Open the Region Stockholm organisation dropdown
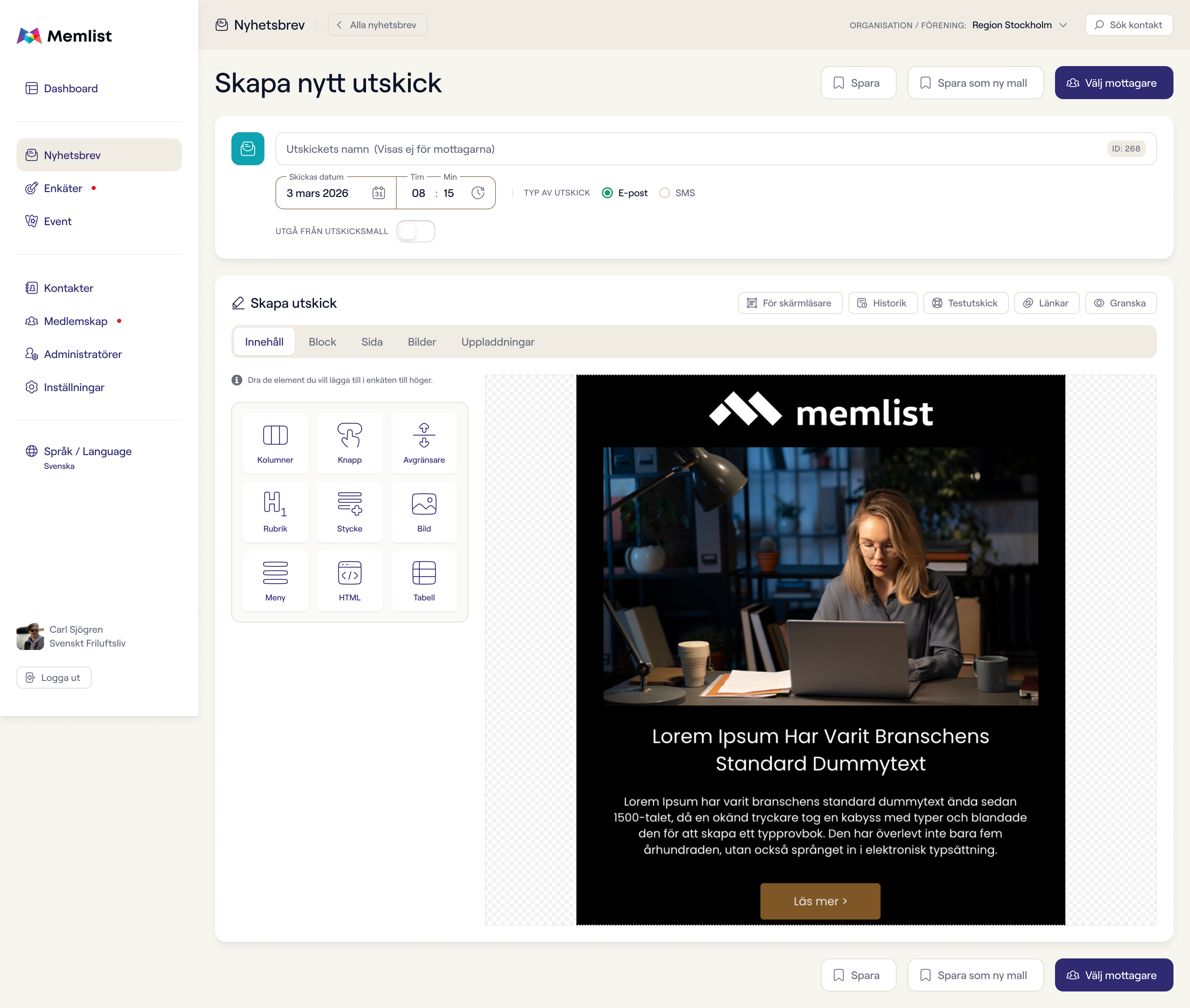 coord(1019,25)
